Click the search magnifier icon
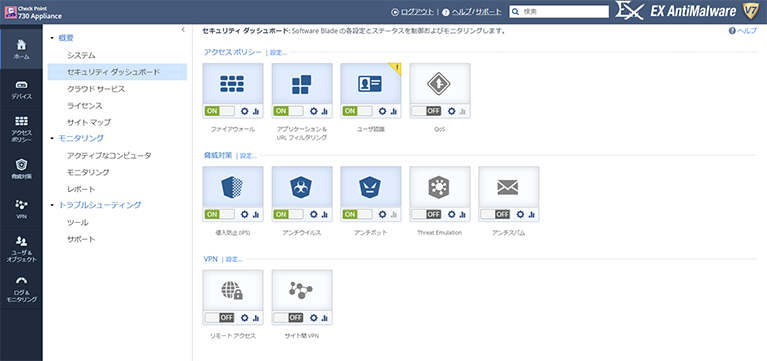 [515, 12]
